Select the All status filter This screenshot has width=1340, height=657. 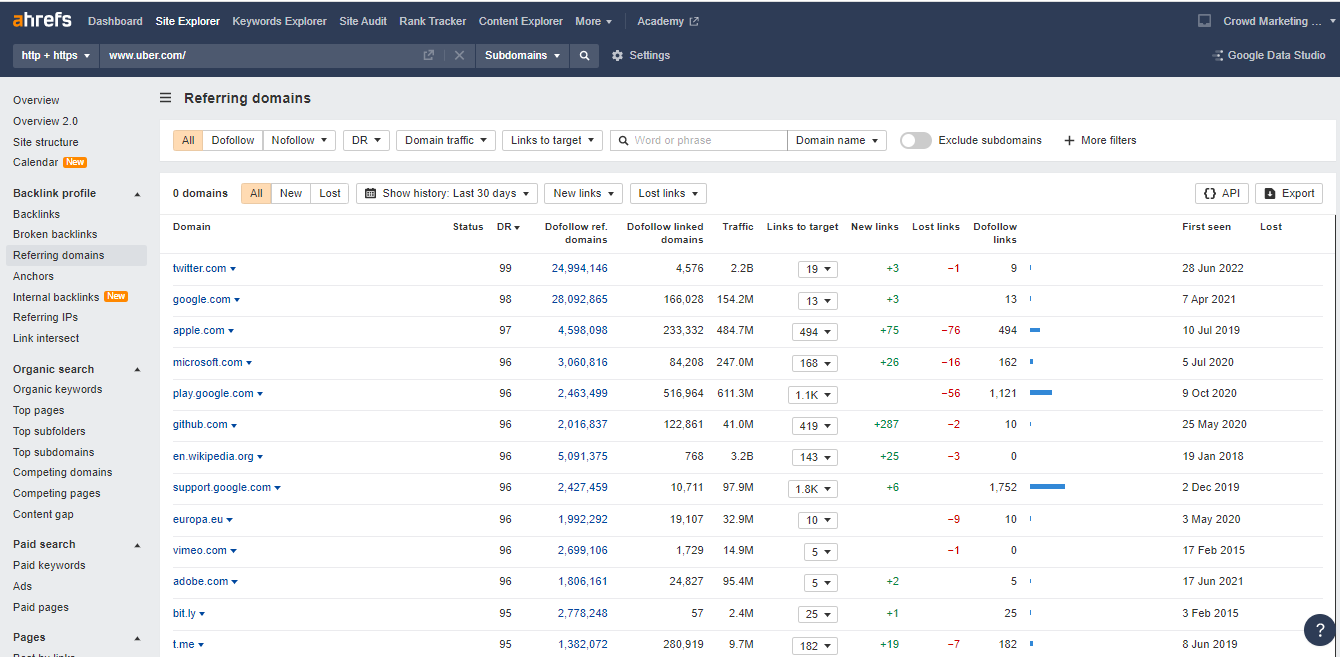coord(256,193)
